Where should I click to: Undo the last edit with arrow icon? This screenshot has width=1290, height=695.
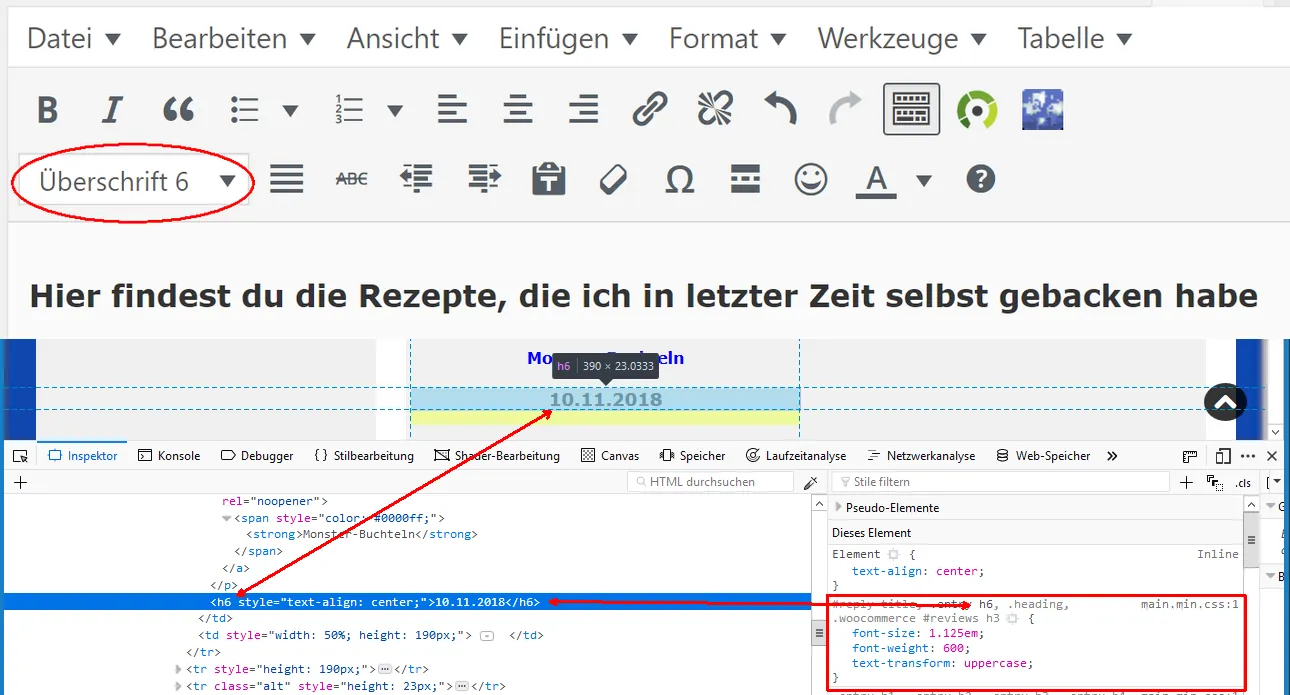[780, 108]
